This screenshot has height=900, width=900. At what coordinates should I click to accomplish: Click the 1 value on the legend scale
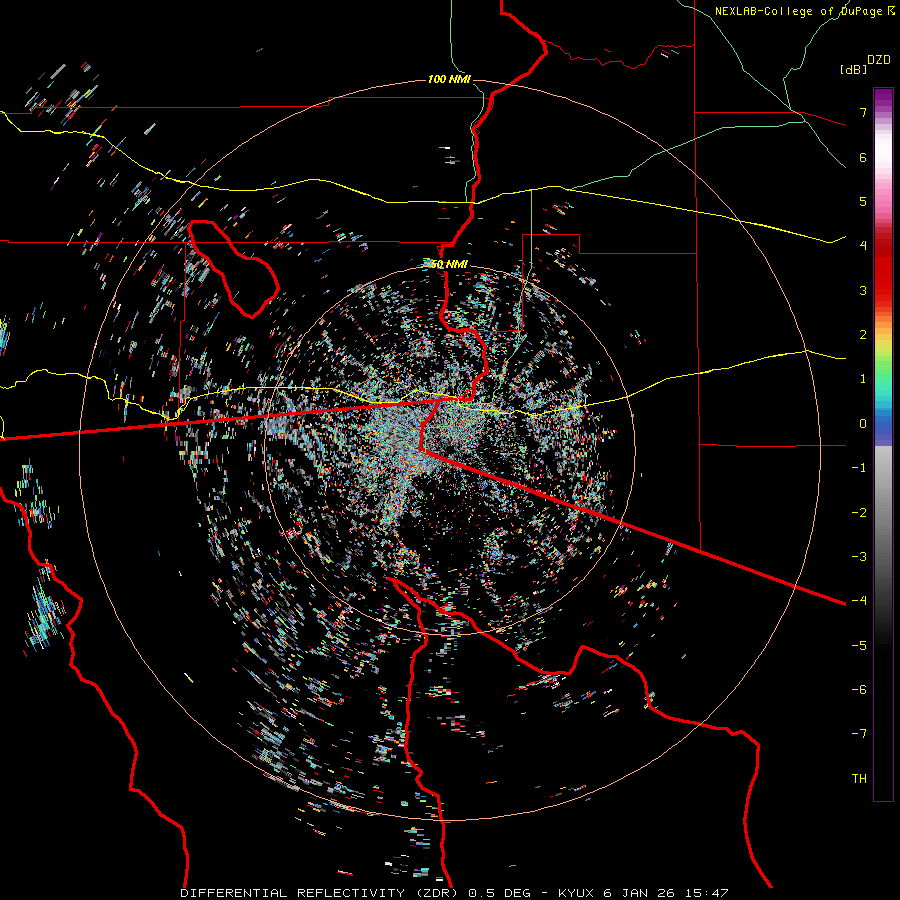(863, 379)
